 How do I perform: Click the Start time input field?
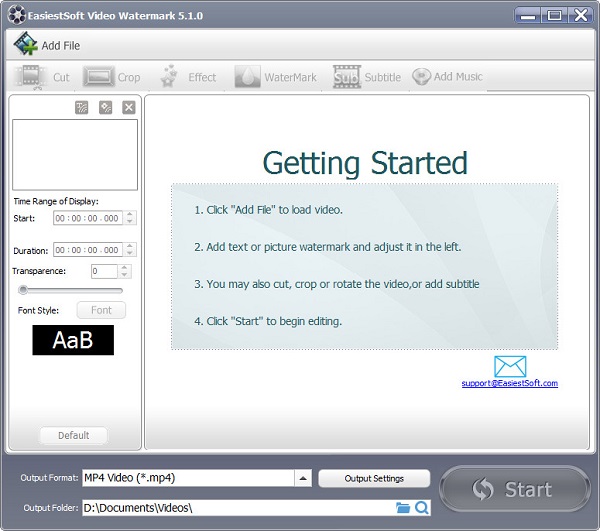(x=88, y=218)
